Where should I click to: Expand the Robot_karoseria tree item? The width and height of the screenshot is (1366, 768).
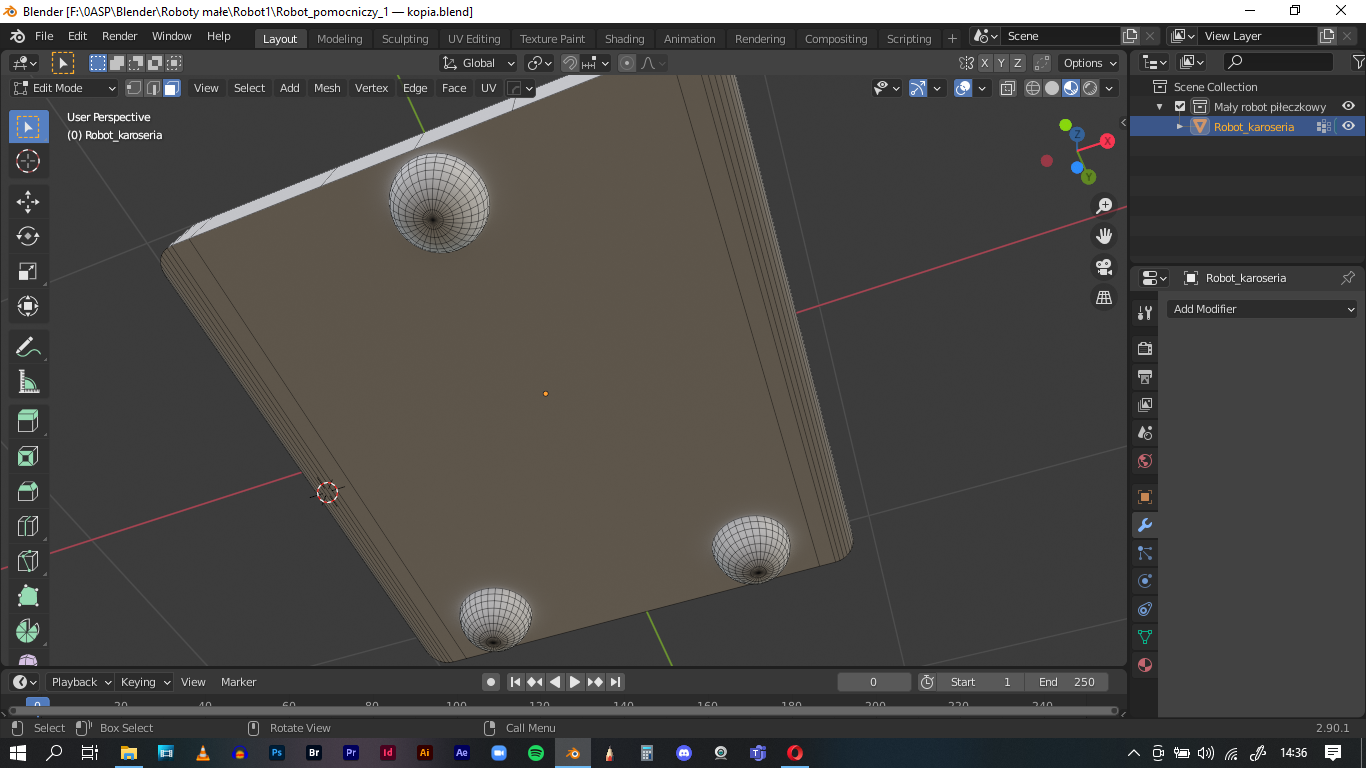coord(1180,126)
